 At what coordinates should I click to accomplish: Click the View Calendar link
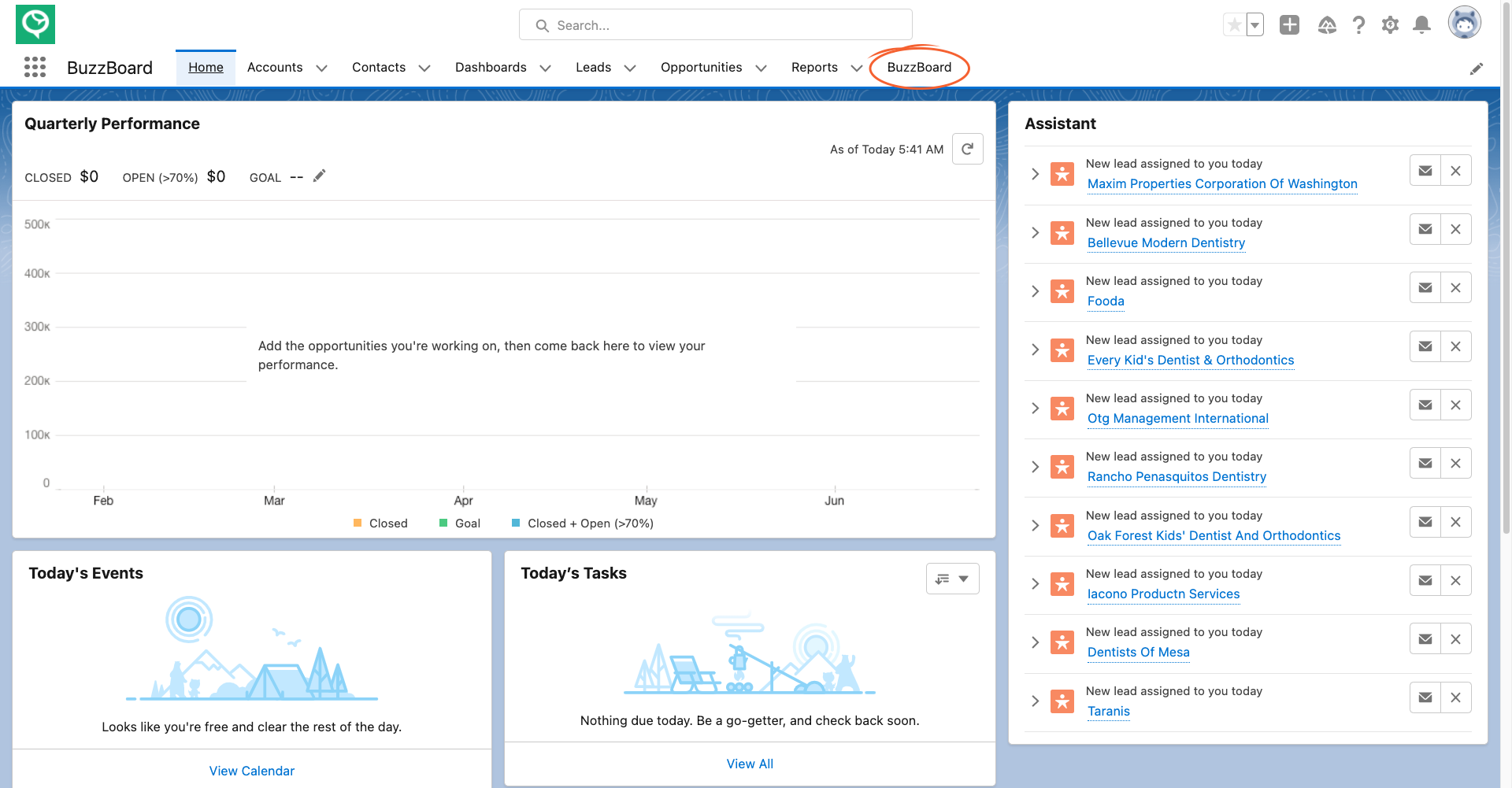[252, 771]
